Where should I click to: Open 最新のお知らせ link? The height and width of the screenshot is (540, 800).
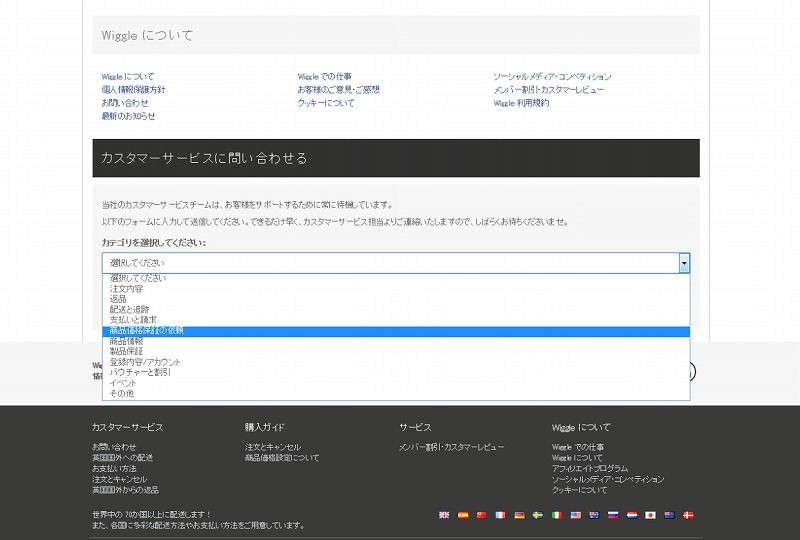coord(128,116)
